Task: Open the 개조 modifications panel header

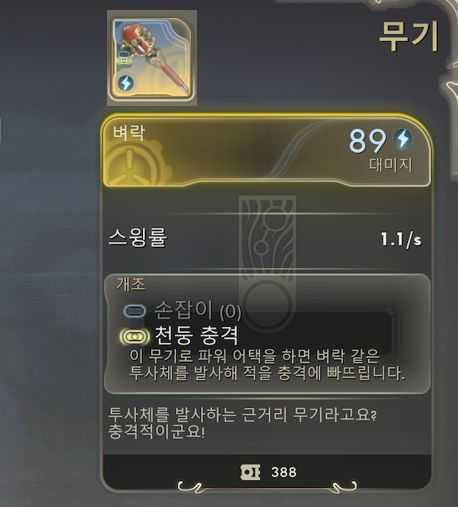Action: 130,284
